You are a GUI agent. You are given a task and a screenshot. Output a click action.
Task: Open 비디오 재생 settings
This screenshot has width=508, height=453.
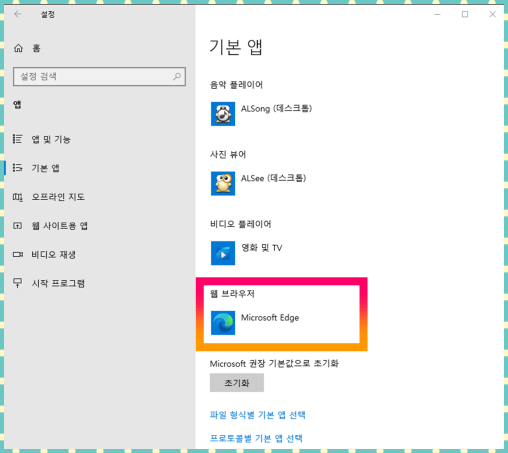[54, 255]
